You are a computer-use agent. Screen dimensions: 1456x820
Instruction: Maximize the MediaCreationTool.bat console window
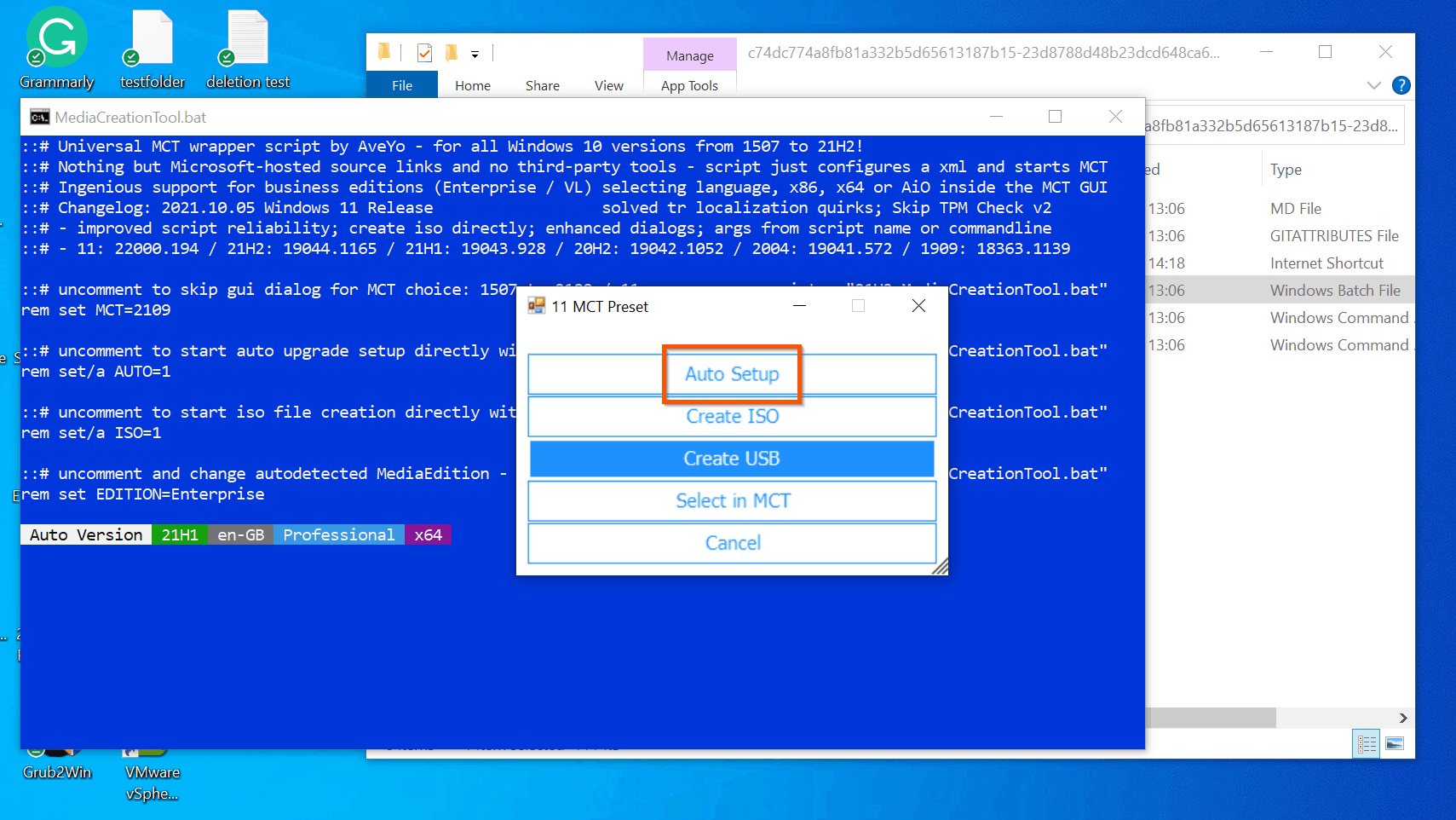[1055, 117]
